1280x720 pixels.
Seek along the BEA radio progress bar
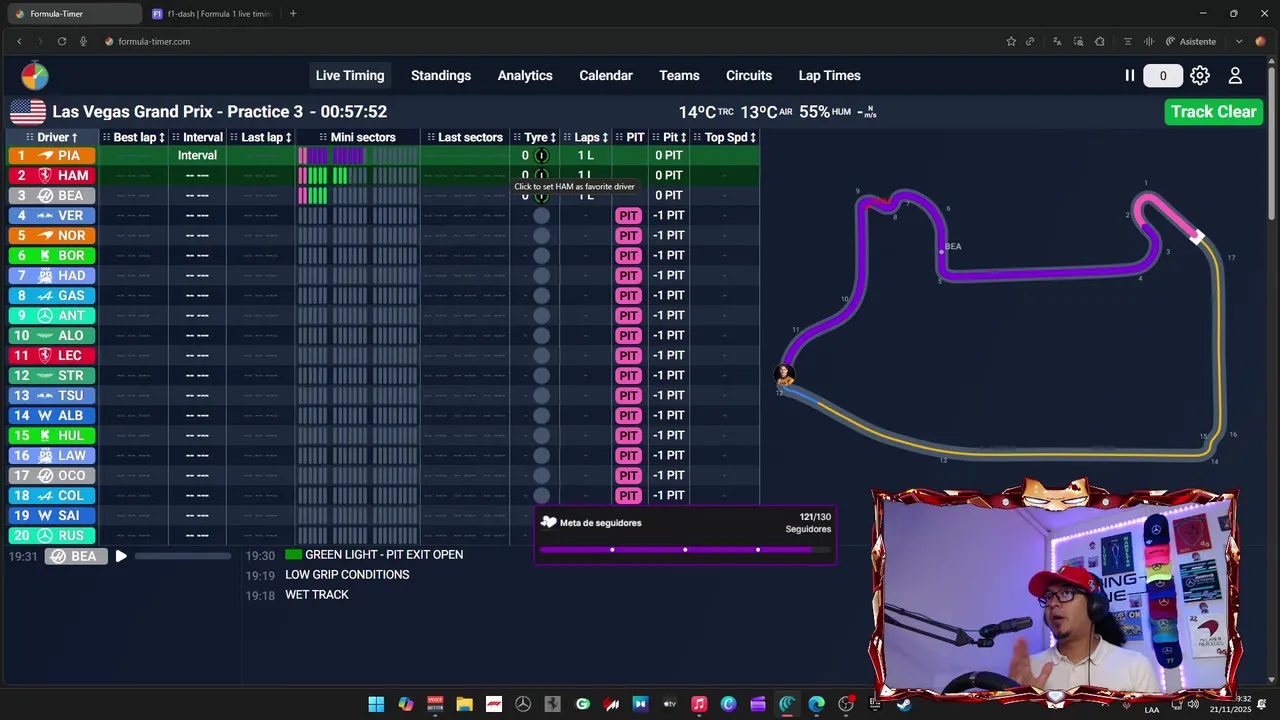[183, 556]
